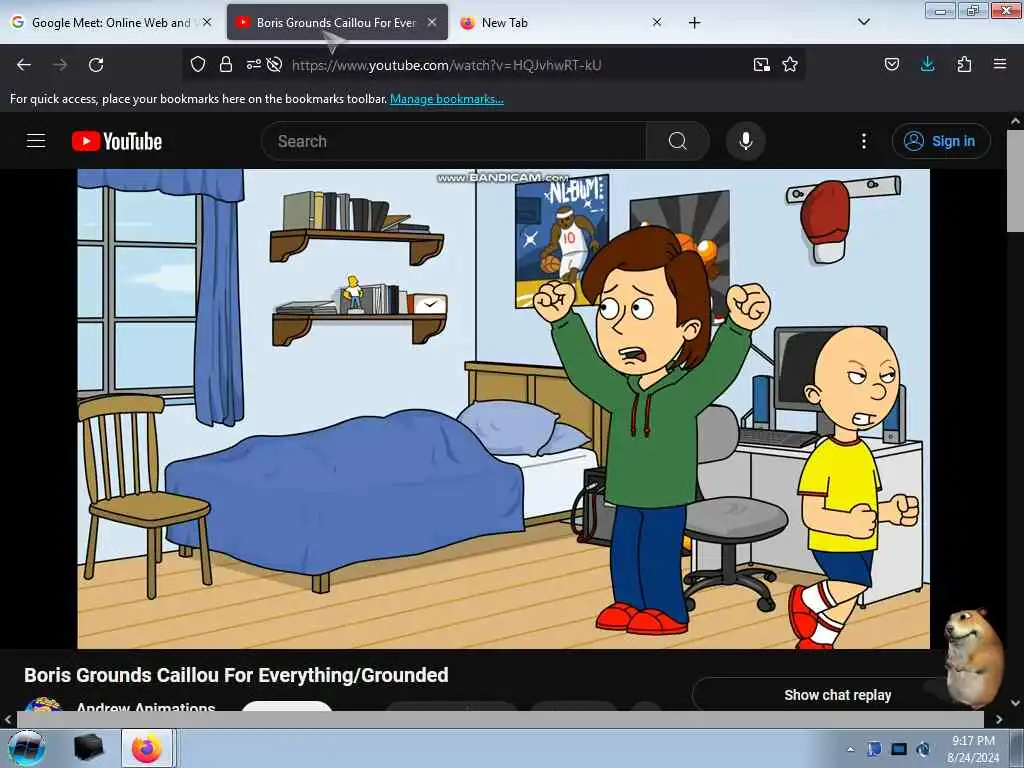This screenshot has height=768, width=1024.
Task: Save page to Pocket
Action: [x=891, y=64]
